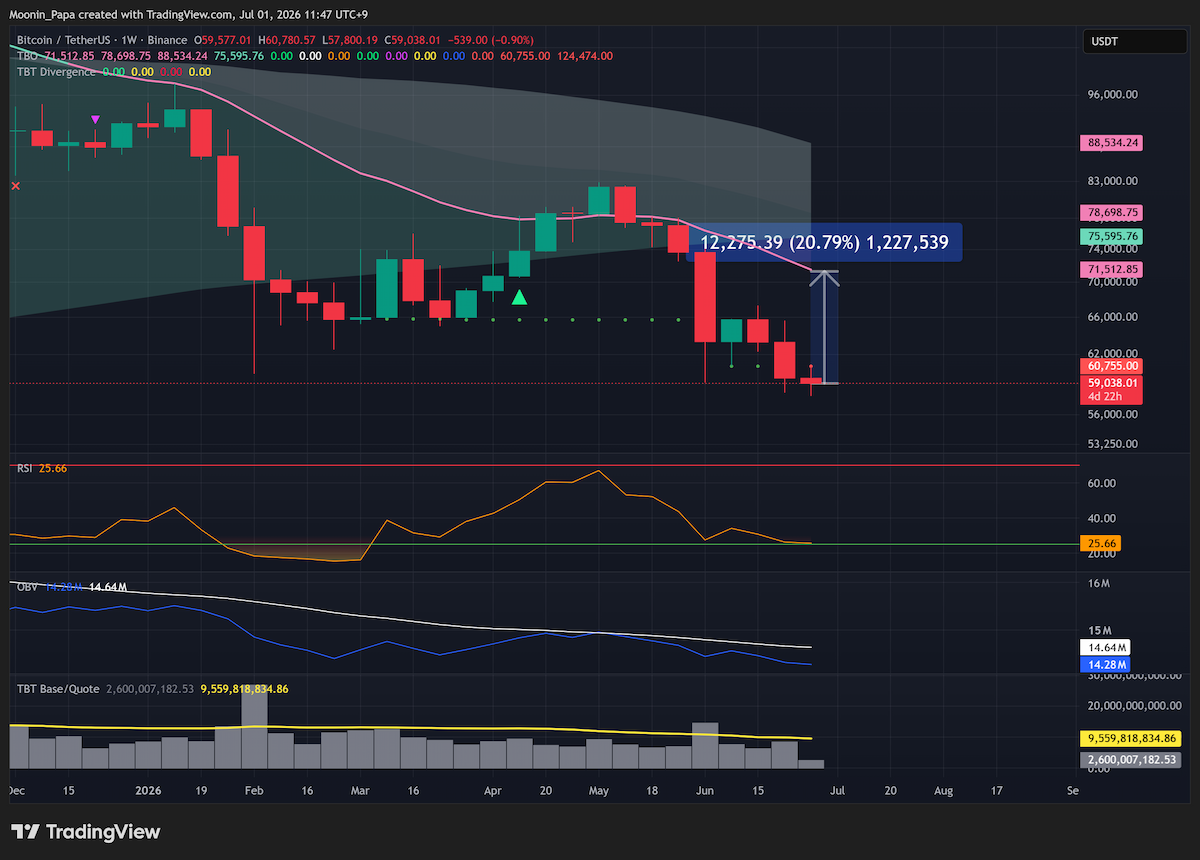Image resolution: width=1200 pixels, height=860 pixels.
Task: Click the 15M OBV scale tick
Action: tap(1099, 631)
